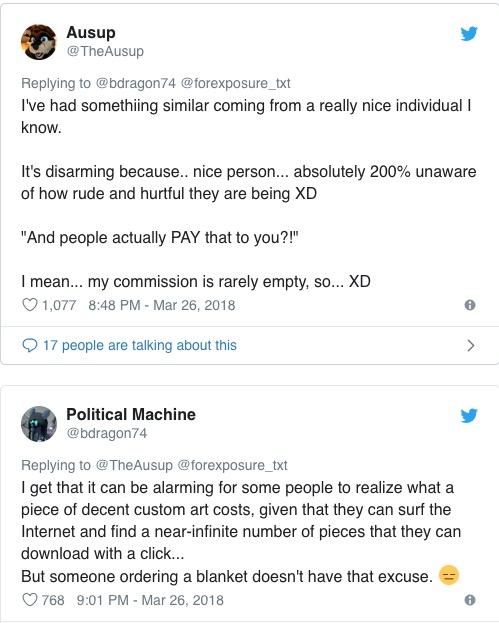Like Political Machine's tweet with the heart icon
This screenshot has height=623, width=499.
30,600
